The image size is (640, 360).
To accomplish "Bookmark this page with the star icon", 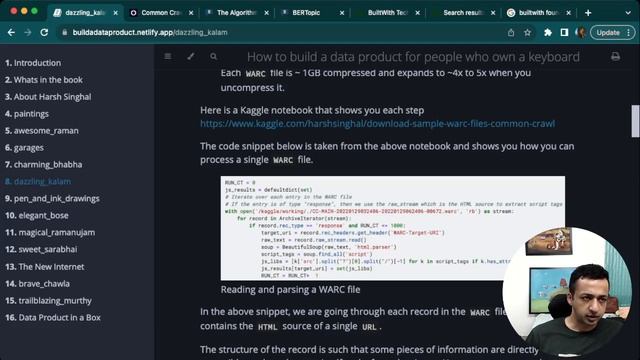I will click(527, 32).
